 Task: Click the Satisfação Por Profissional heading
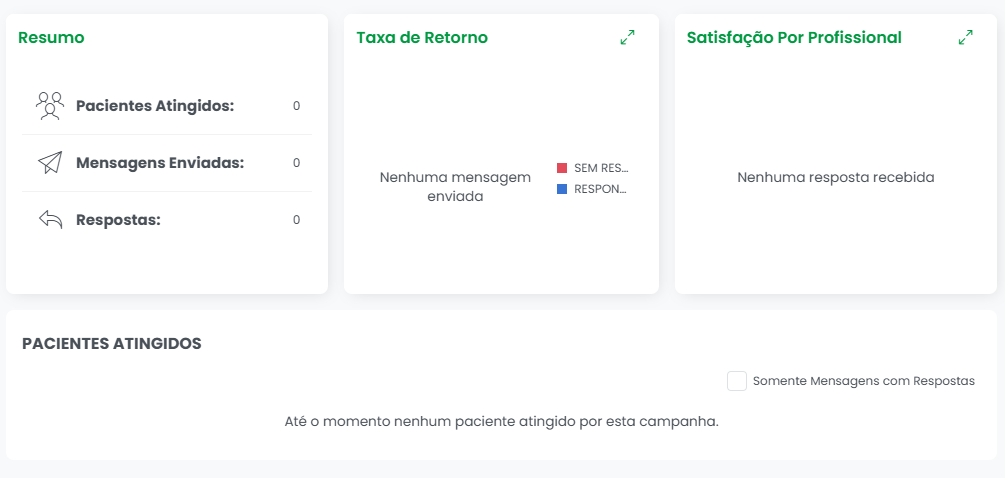(x=794, y=37)
